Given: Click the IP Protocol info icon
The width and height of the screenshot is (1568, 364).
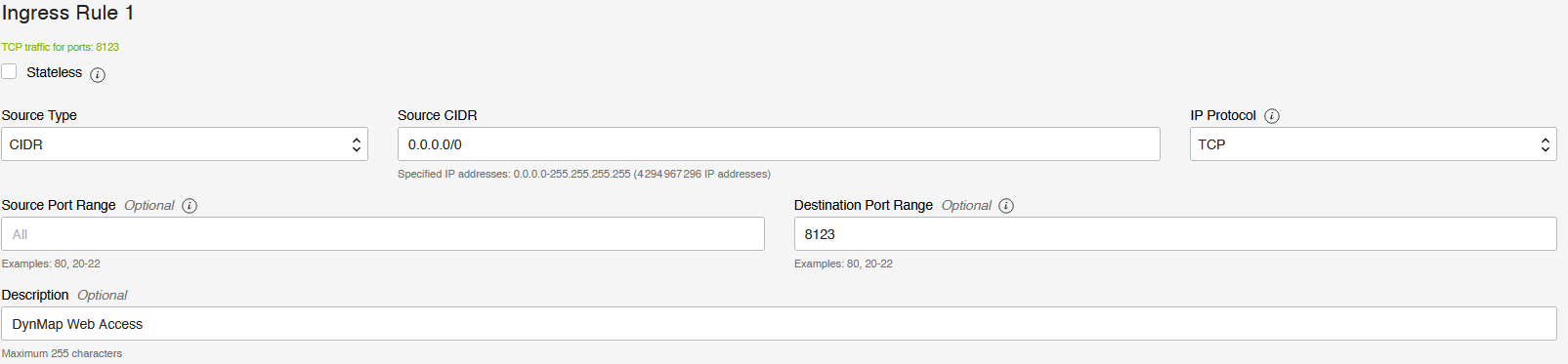Looking at the screenshot, I should pos(1272,116).
